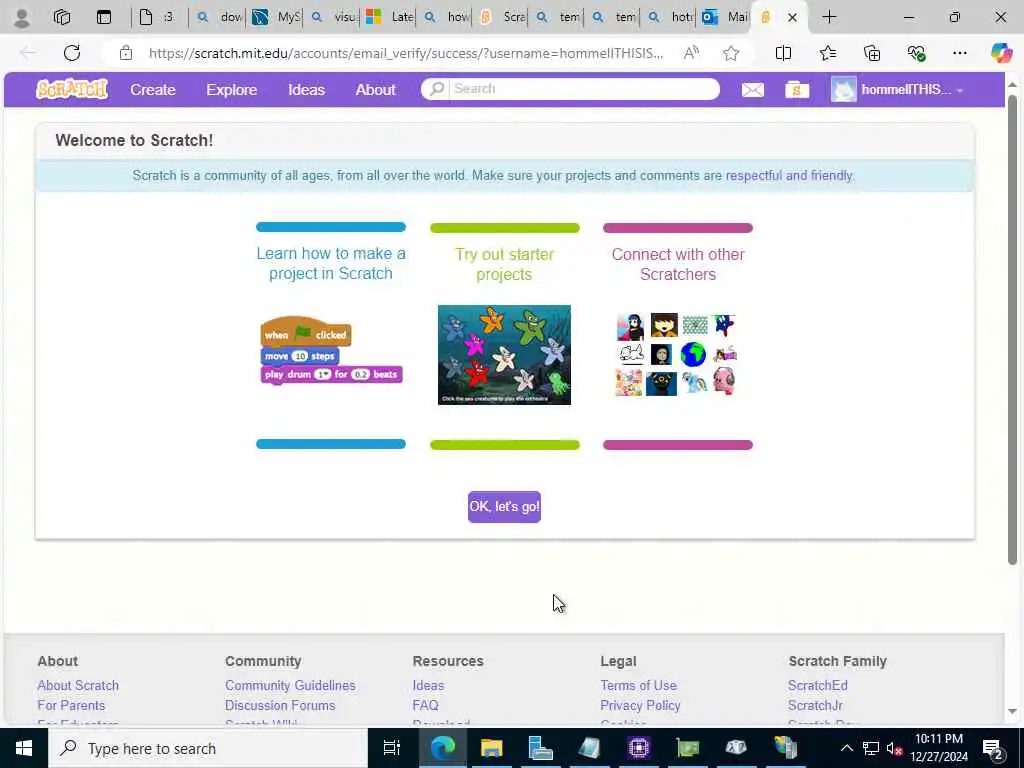Show hidden tray icons chevron
This screenshot has width=1024, height=768.
pos(846,748)
